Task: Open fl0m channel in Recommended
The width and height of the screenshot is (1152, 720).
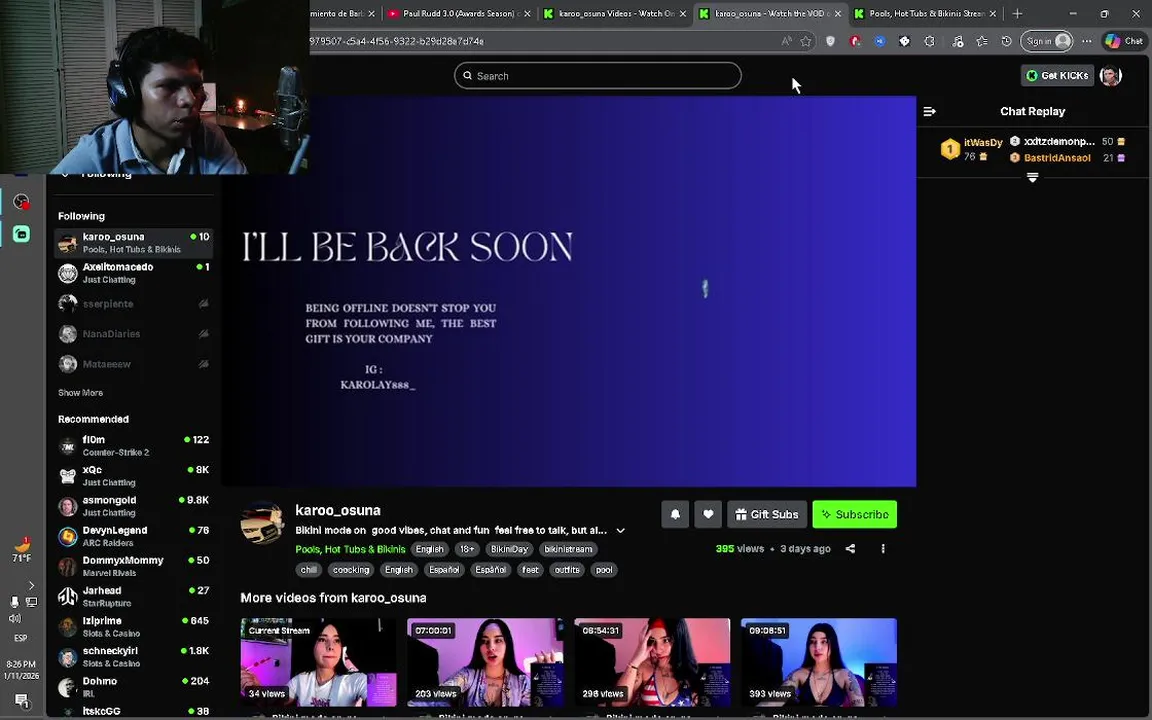Action: tap(134, 446)
